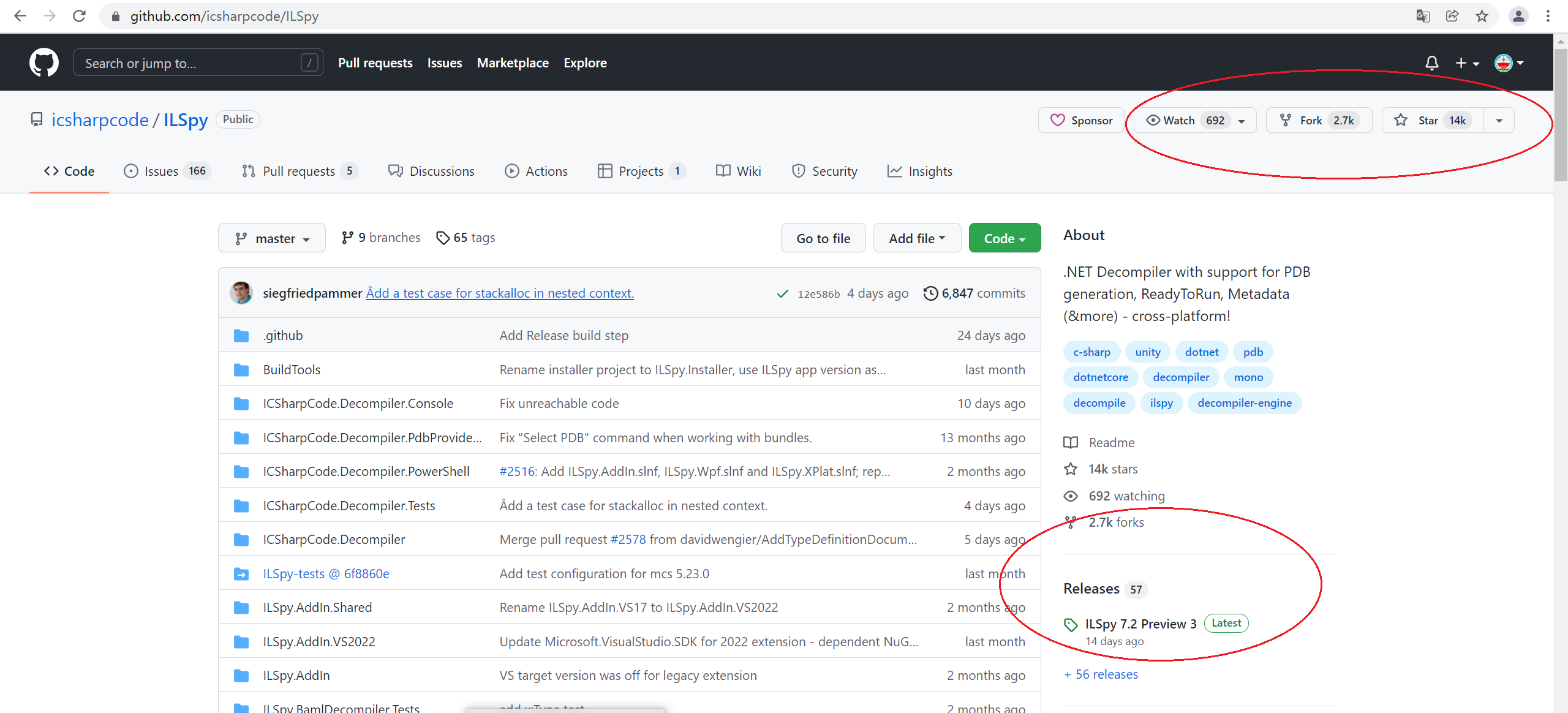Open the Chrome three-dot menu
This screenshot has width=1568, height=713.
1548,16
